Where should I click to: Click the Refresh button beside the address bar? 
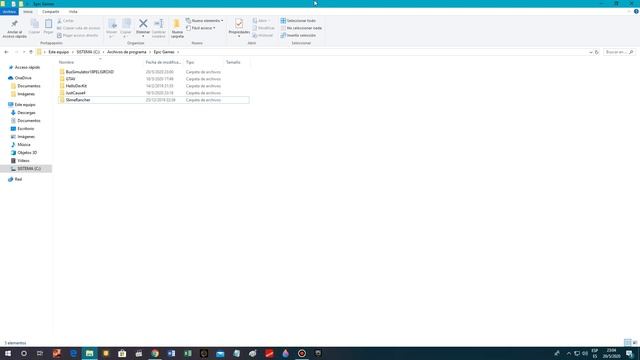pos(597,52)
